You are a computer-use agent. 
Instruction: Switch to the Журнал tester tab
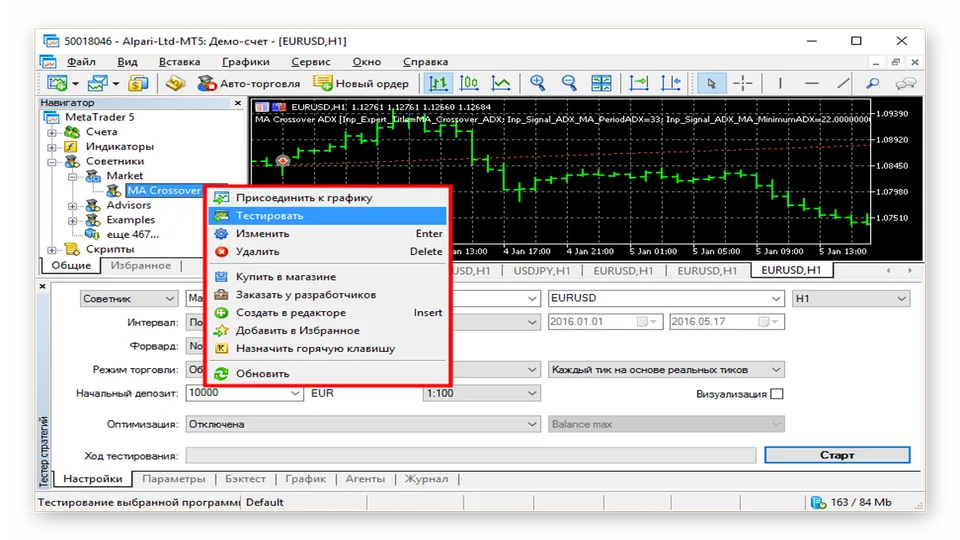pyautogui.click(x=426, y=479)
